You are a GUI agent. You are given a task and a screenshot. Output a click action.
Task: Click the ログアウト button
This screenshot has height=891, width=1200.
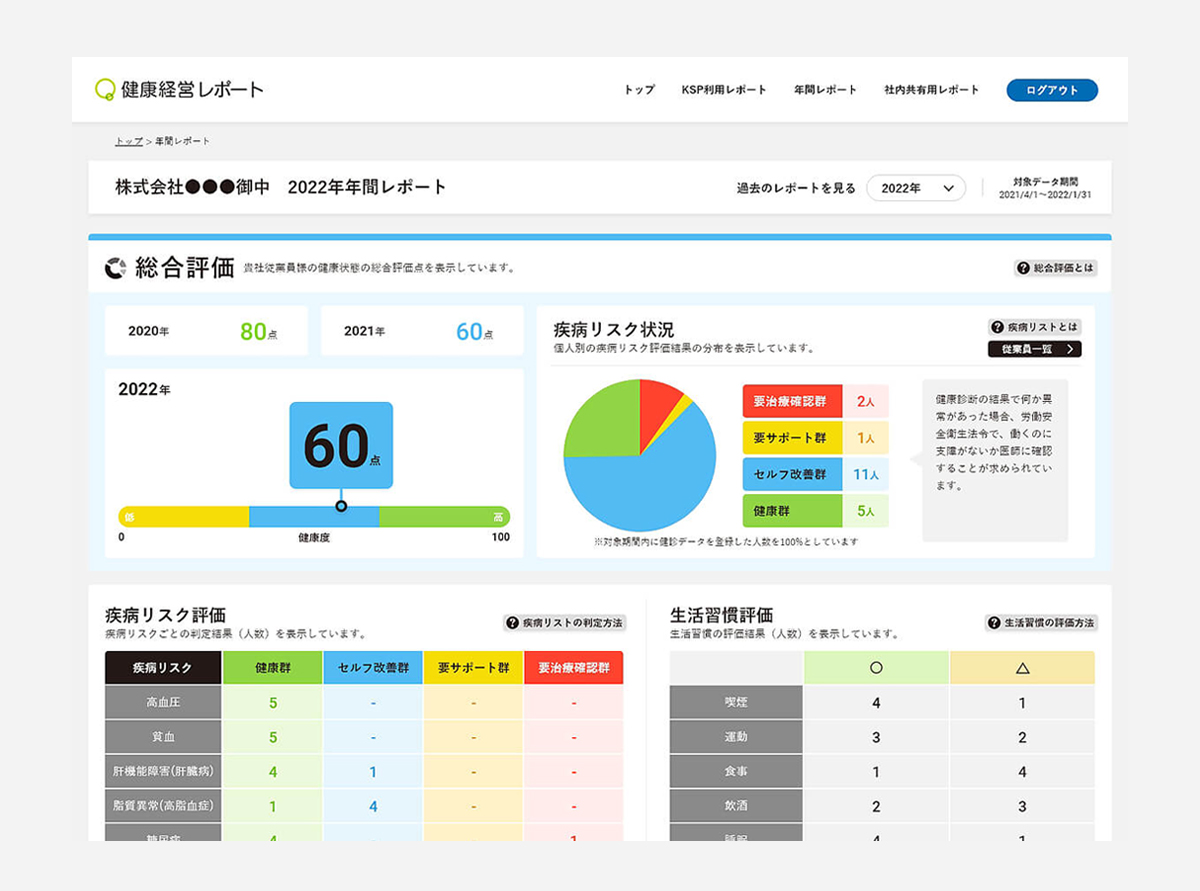point(1052,90)
